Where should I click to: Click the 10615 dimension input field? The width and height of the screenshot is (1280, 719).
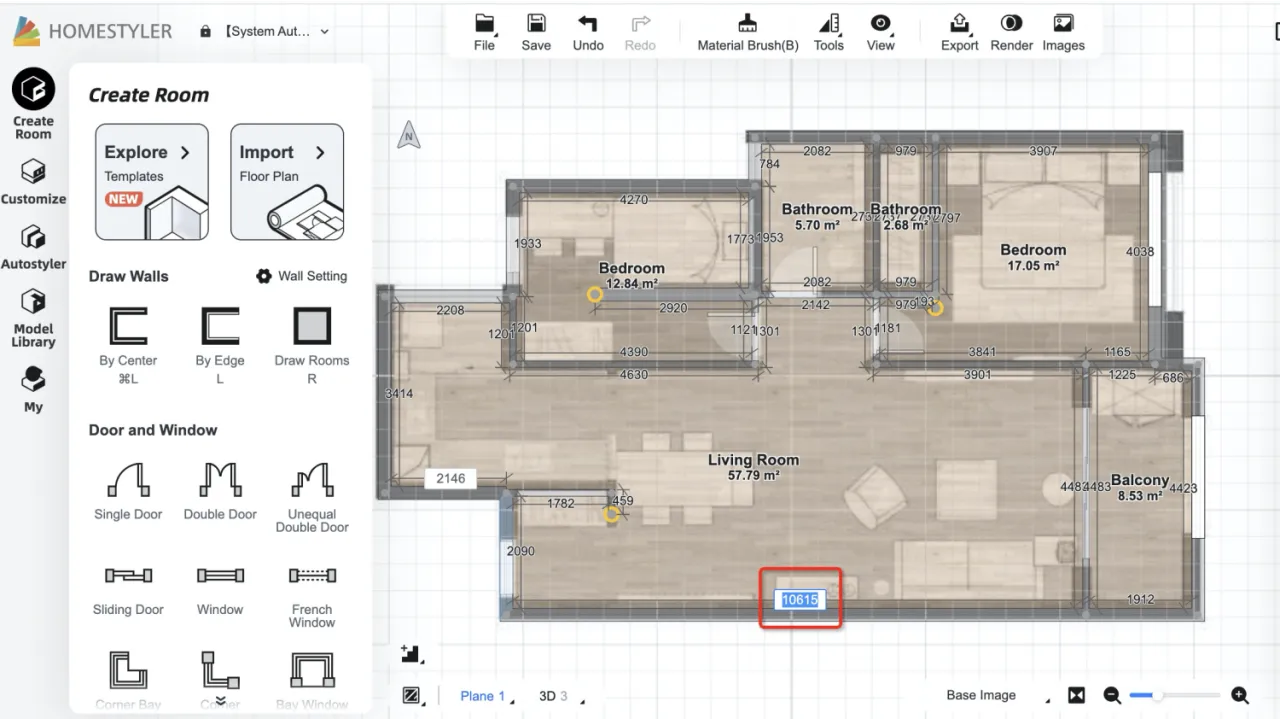pyautogui.click(x=800, y=600)
